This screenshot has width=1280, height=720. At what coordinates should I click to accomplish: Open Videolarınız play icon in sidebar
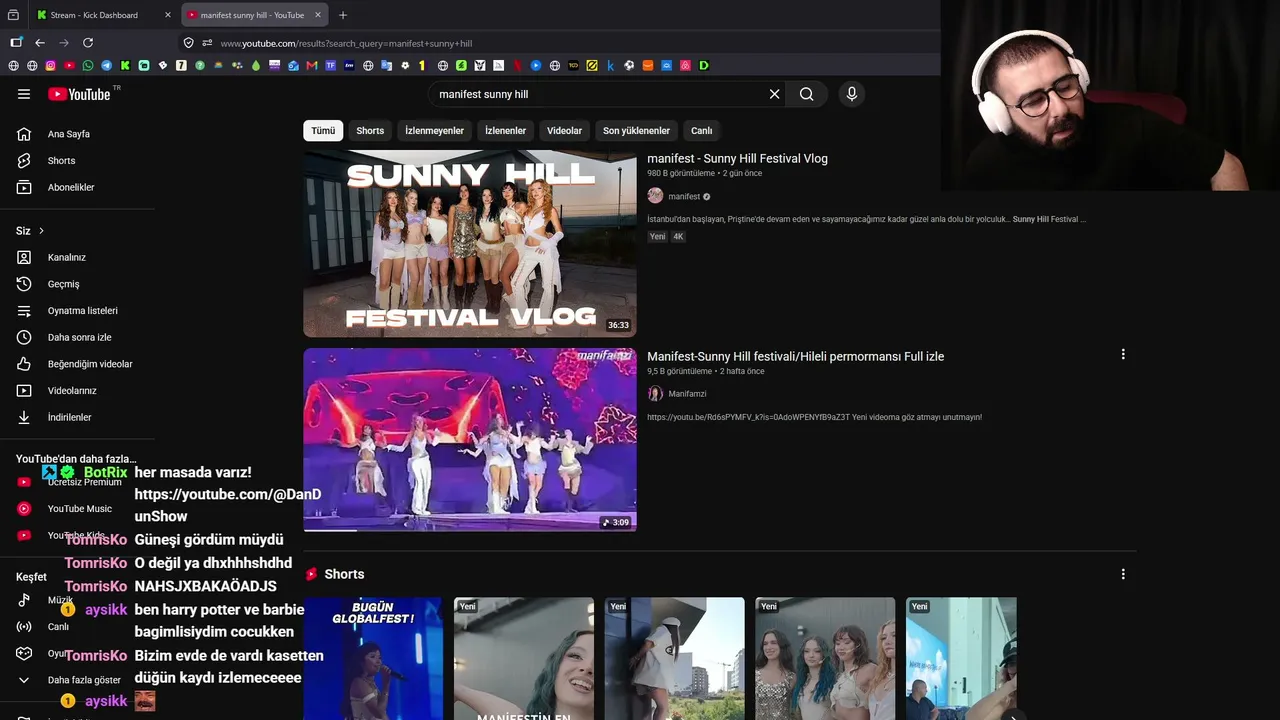pyautogui.click(x=24, y=391)
